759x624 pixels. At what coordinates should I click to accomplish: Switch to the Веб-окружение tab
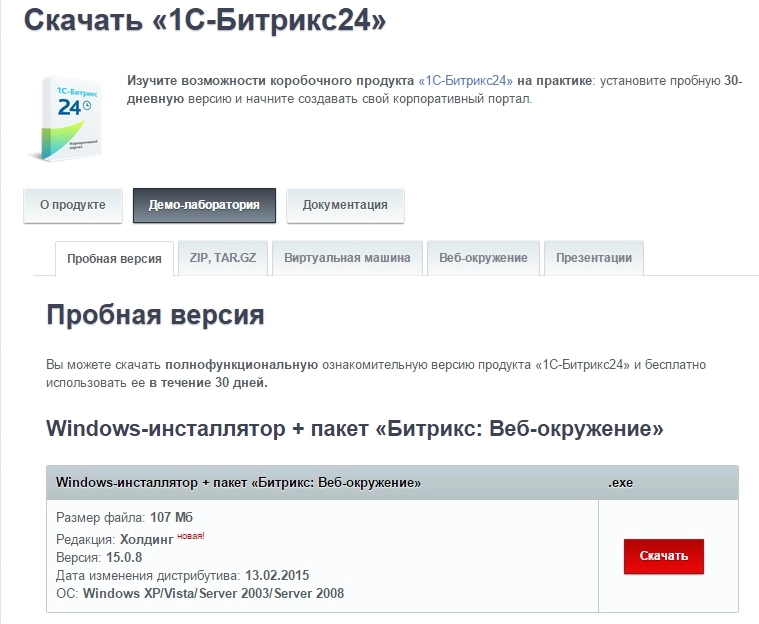(483, 258)
